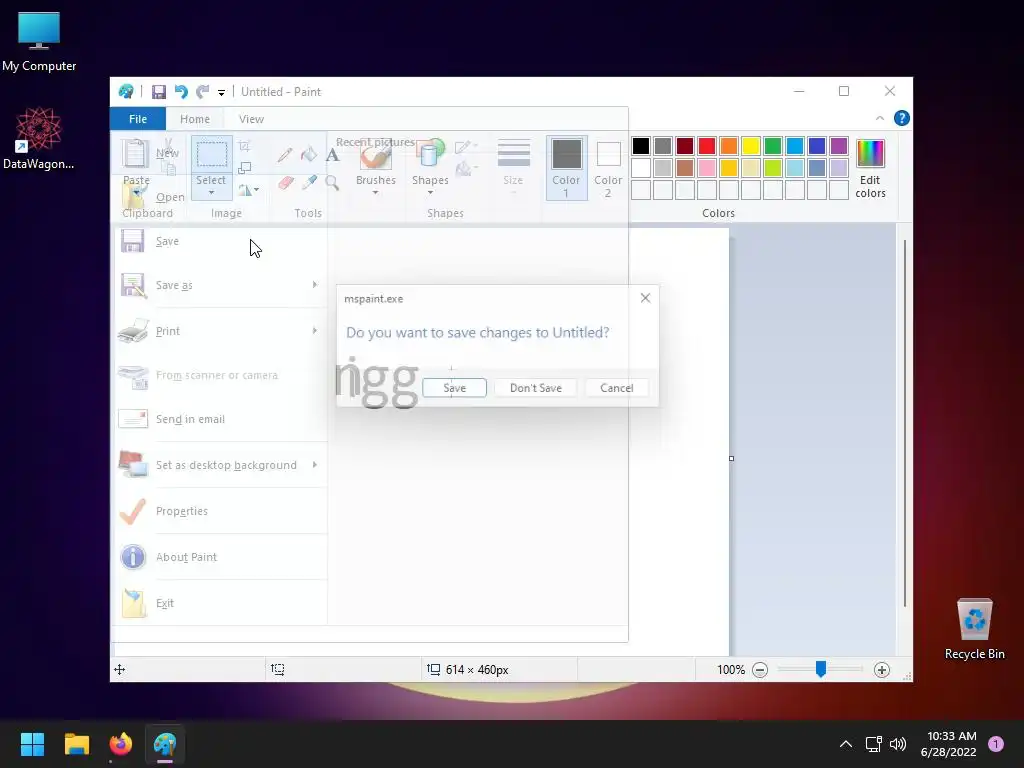Click the vertical scrollbar of canvas area
Screen dimensions: 1024x768
coord(904,423)
